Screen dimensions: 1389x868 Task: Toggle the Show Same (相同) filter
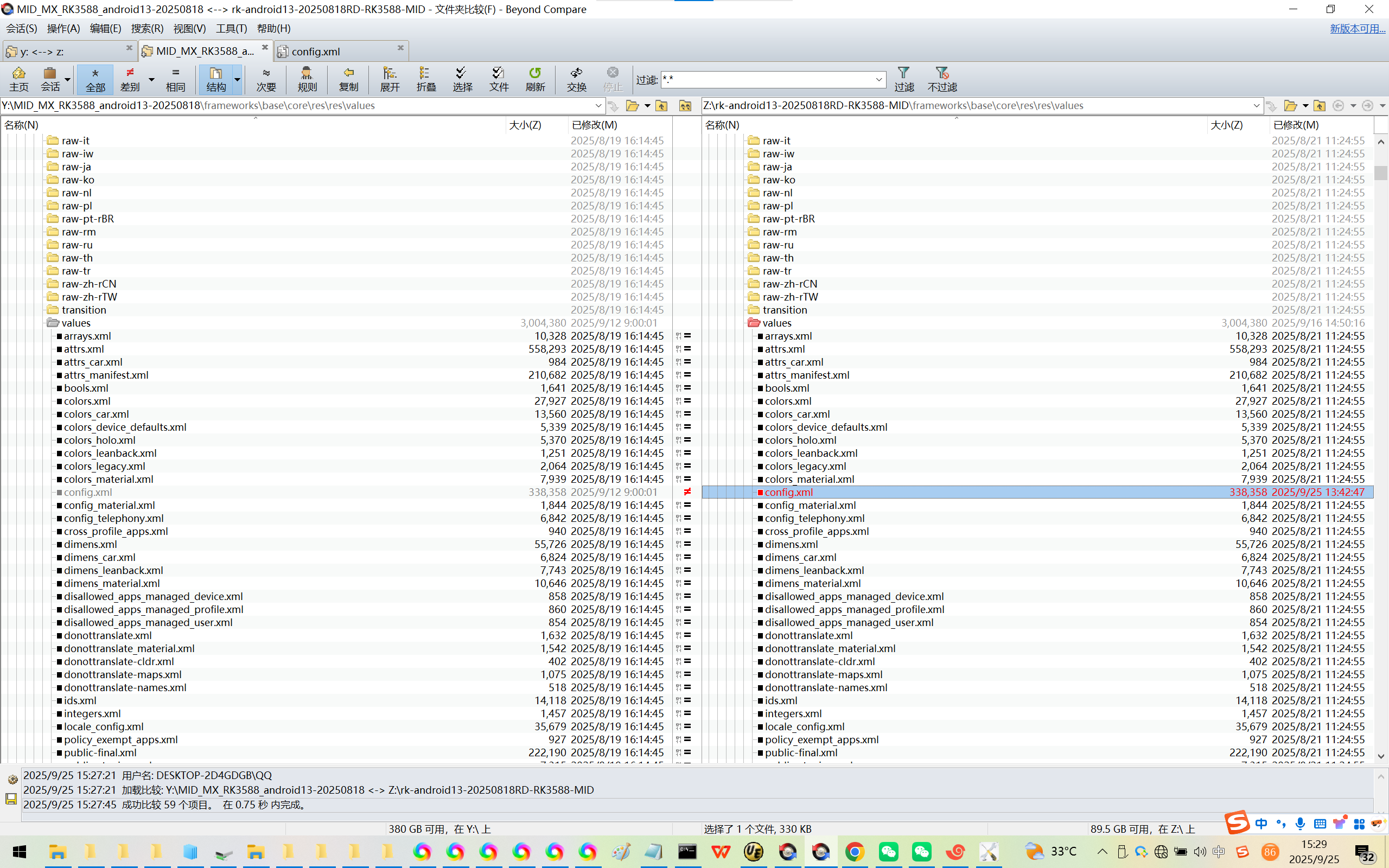(x=175, y=79)
